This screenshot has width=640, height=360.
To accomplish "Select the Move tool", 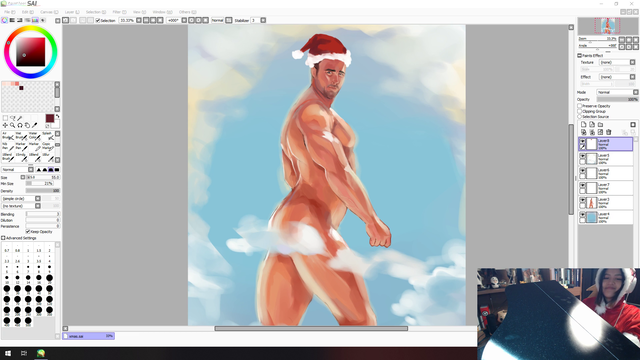I will pyautogui.click(x=5, y=125).
